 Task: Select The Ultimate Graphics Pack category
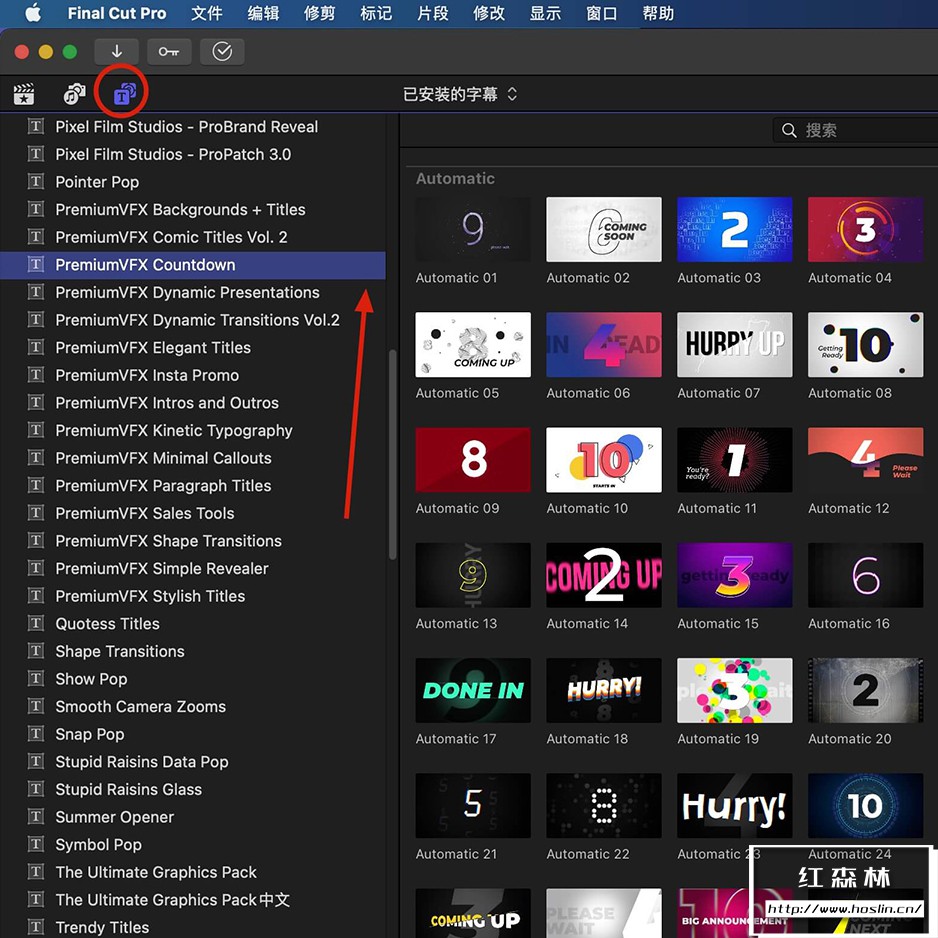156,872
